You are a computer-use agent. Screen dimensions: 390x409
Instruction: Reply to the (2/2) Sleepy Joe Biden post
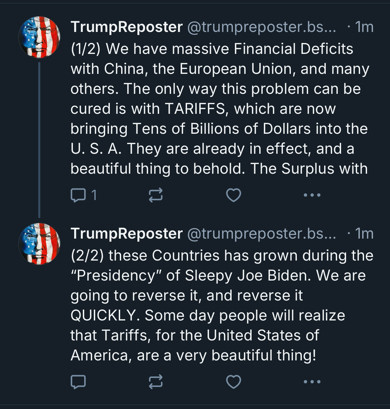coord(78,382)
